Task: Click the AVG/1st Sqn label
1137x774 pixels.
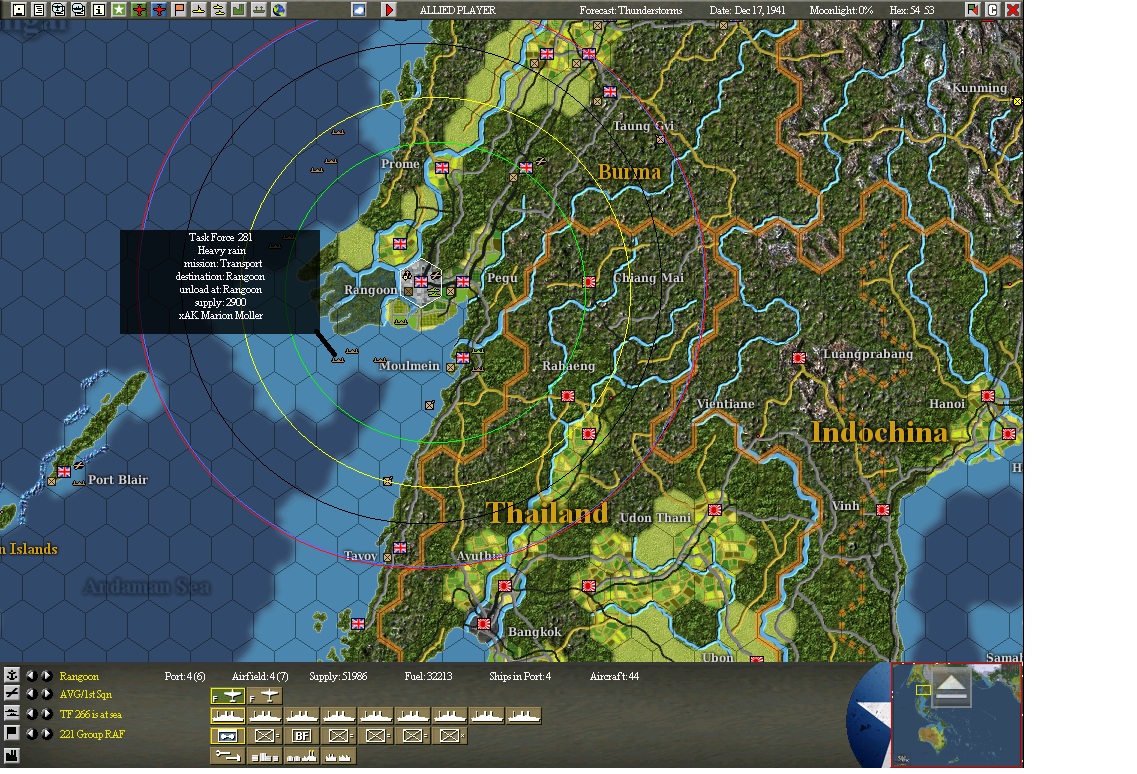Action: (x=86, y=695)
